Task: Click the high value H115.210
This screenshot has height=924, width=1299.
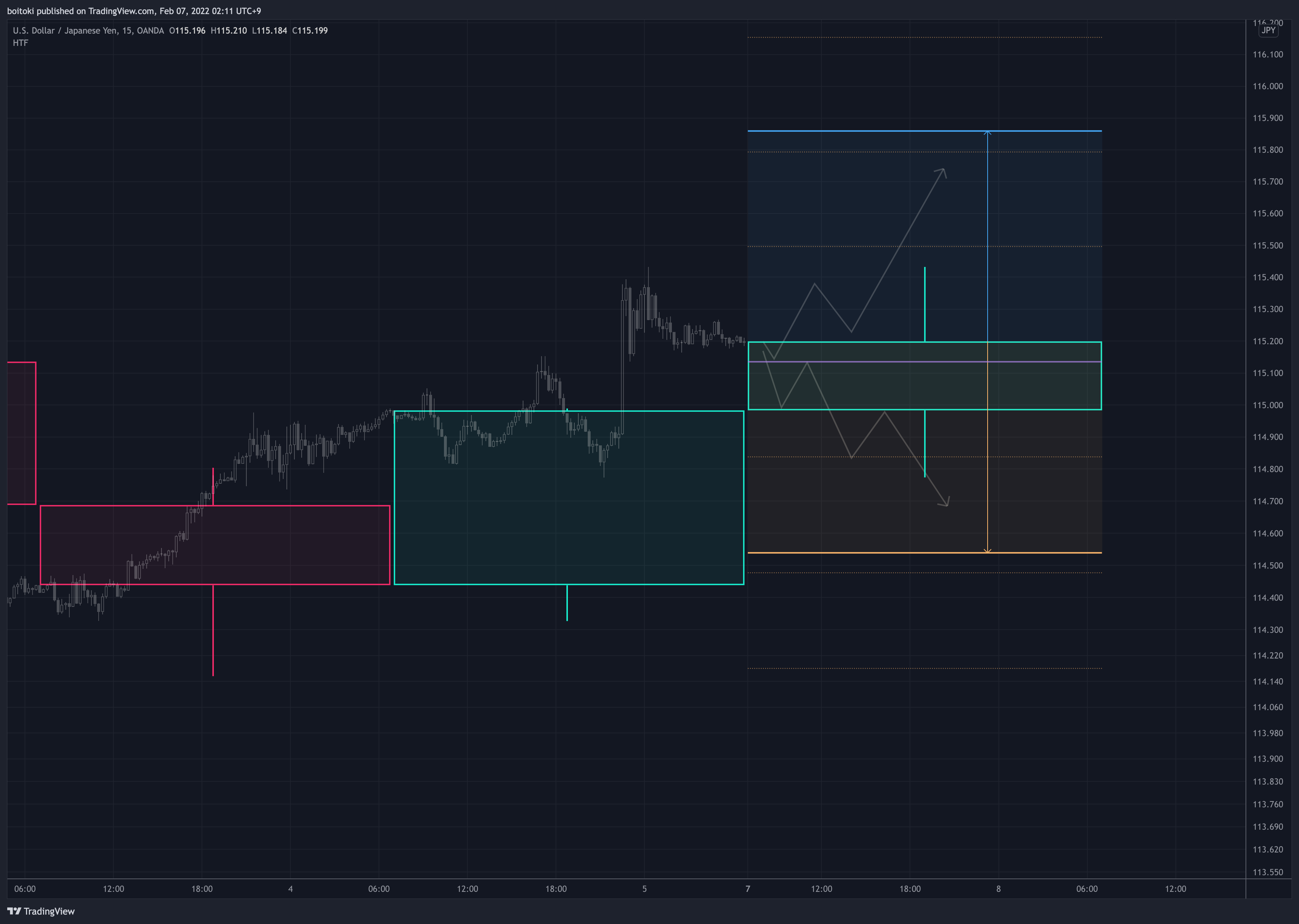Action: click(x=229, y=31)
